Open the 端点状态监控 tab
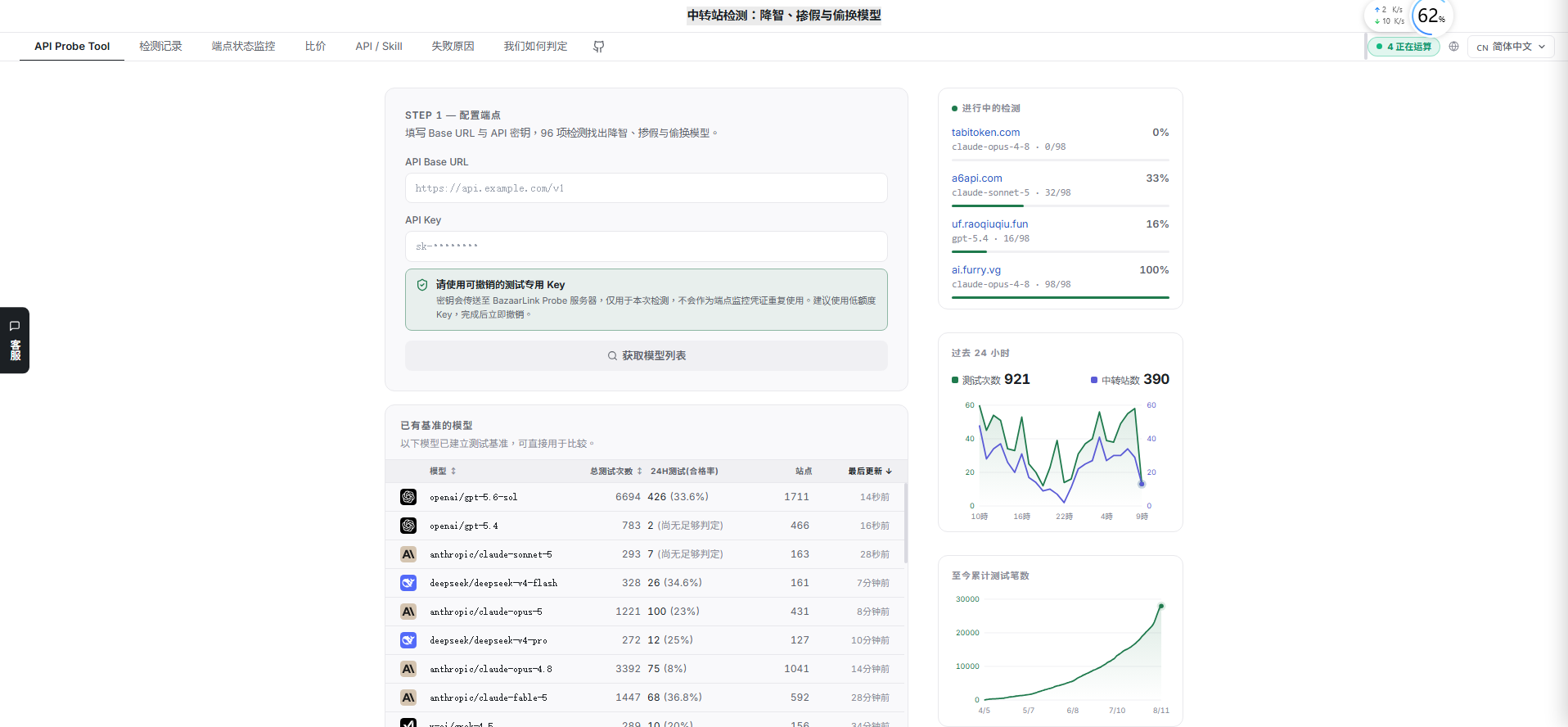Image resolution: width=1568 pixels, height=727 pixels. coord(244,47)
